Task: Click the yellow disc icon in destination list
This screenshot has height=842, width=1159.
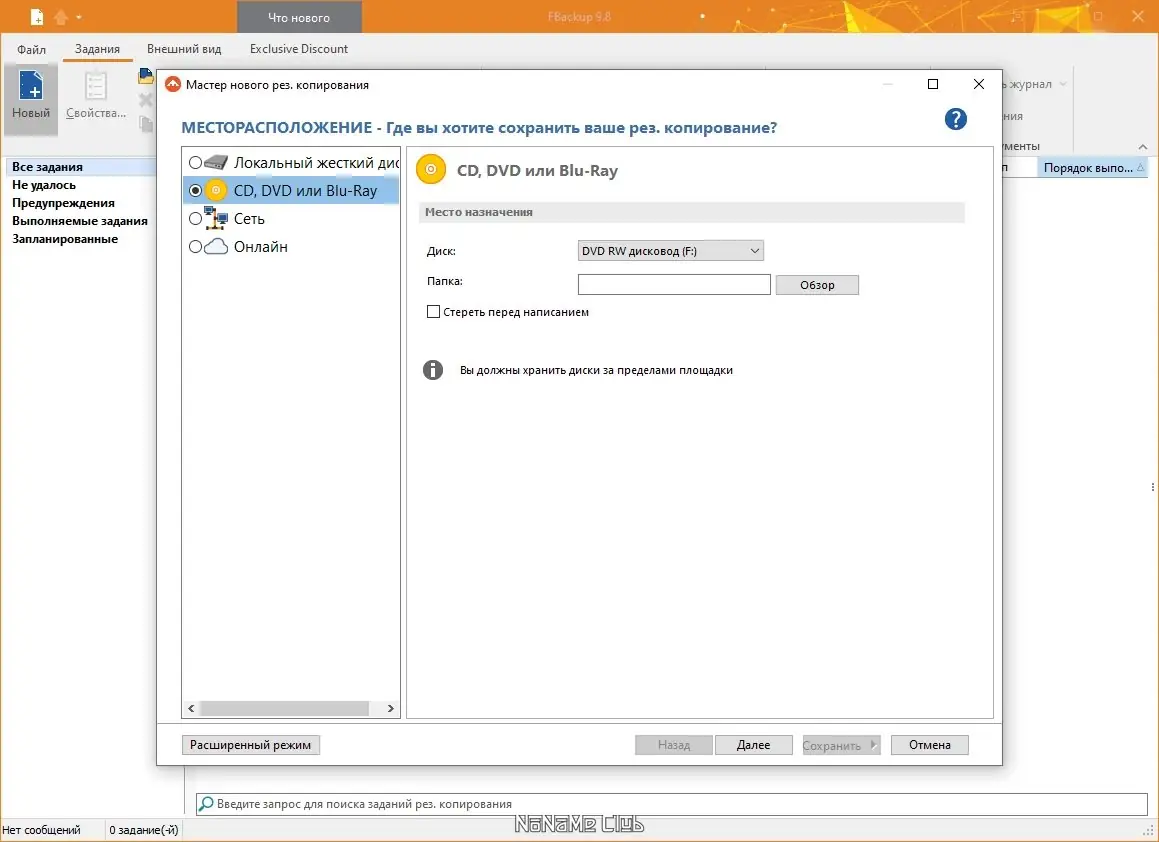Action: pyautogui.click(x=216, y=191)
